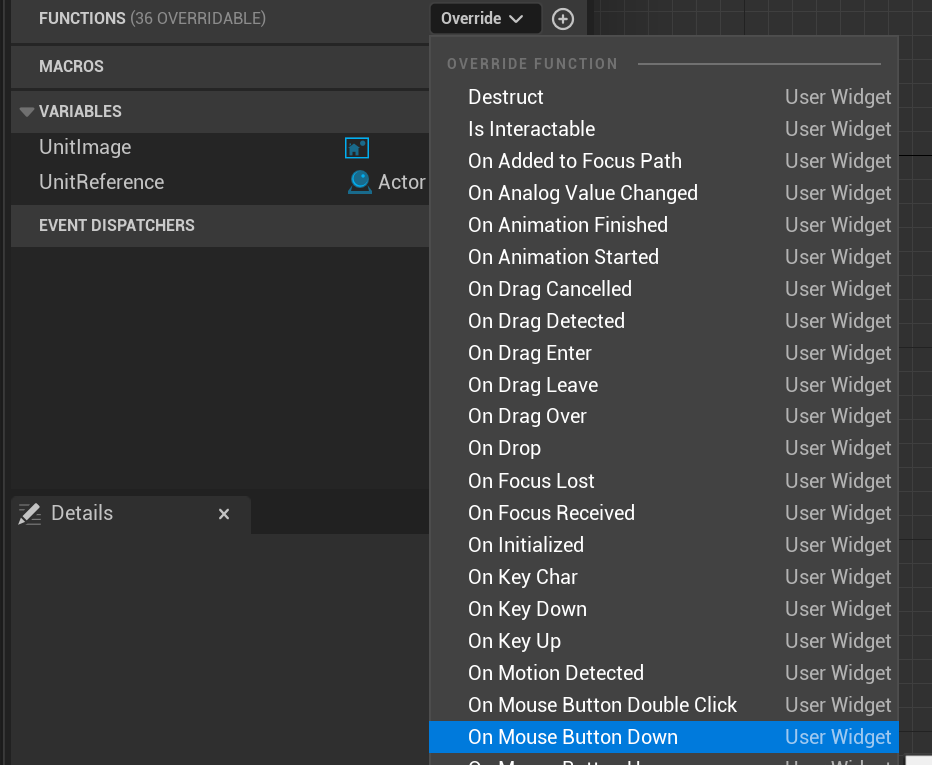The image size is (932, 765).
Task: Choose On Drop override function
Action: pos(504,448)
